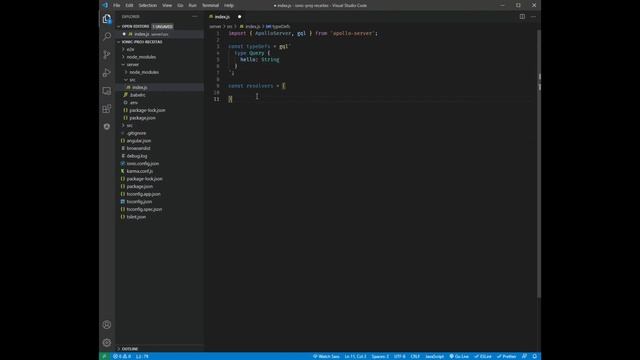The height and width of the screenshot is (360, 640).
Task: Click the UTF-8 encoding indicator
Action: pos(400,356)
